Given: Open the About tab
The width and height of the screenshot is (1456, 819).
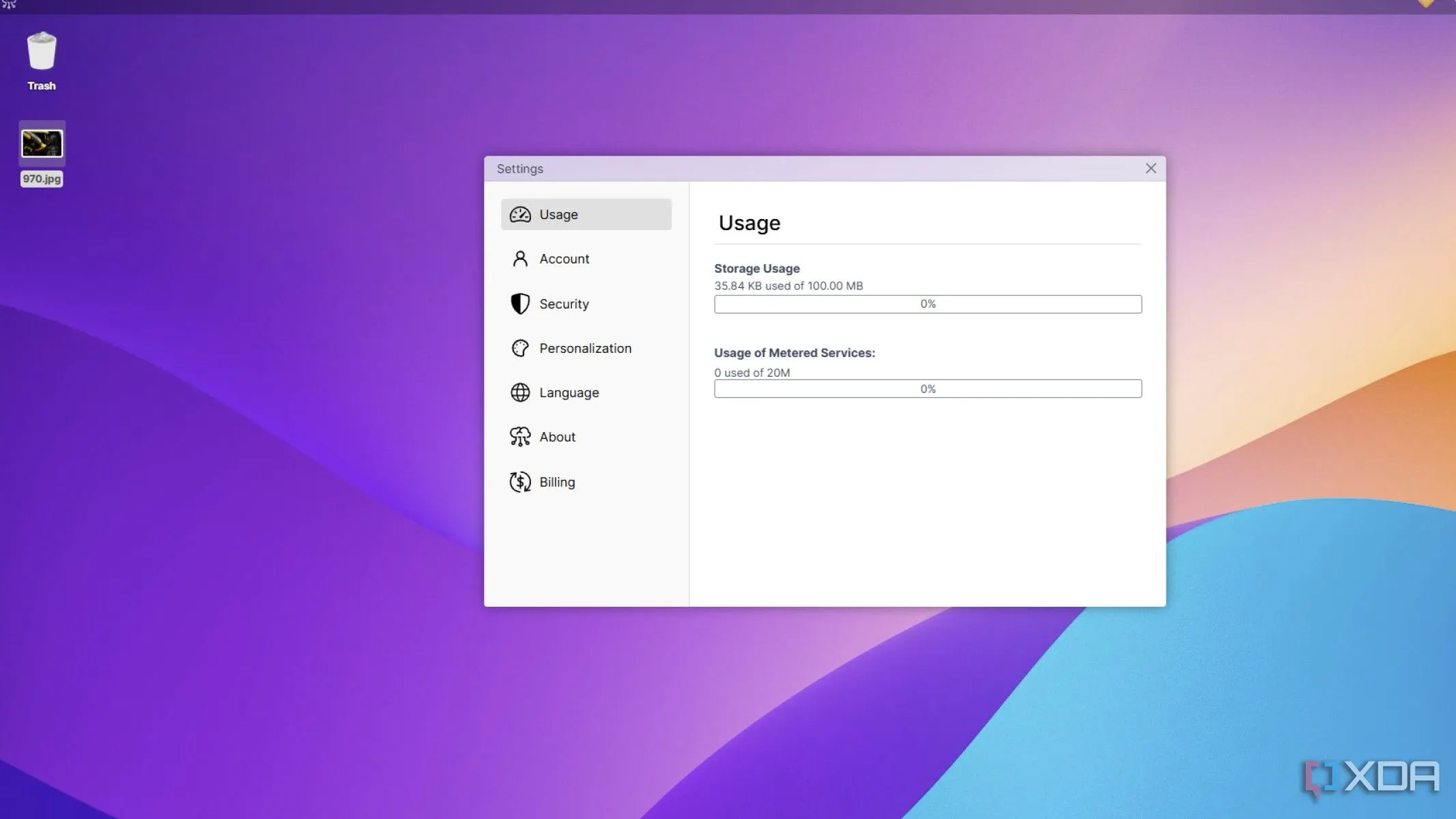Looking at the screenshot, I should pos(586,437).
